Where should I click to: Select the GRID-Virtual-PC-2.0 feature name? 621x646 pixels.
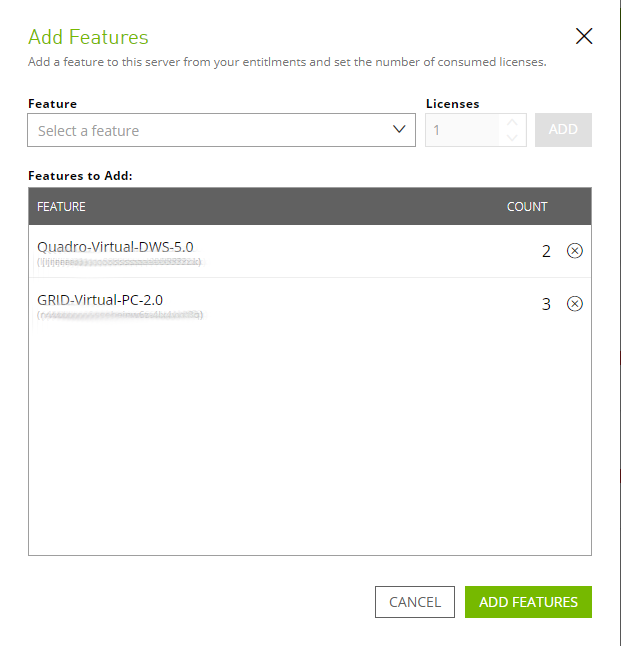click(x=100, y=299)
